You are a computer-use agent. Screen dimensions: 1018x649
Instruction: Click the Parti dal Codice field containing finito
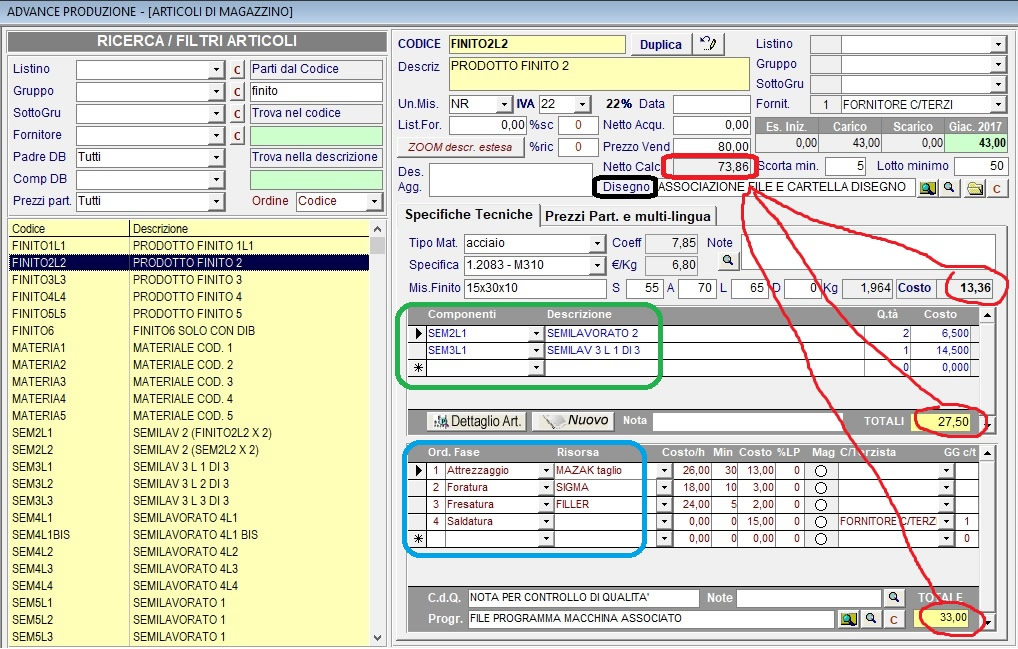316,92
